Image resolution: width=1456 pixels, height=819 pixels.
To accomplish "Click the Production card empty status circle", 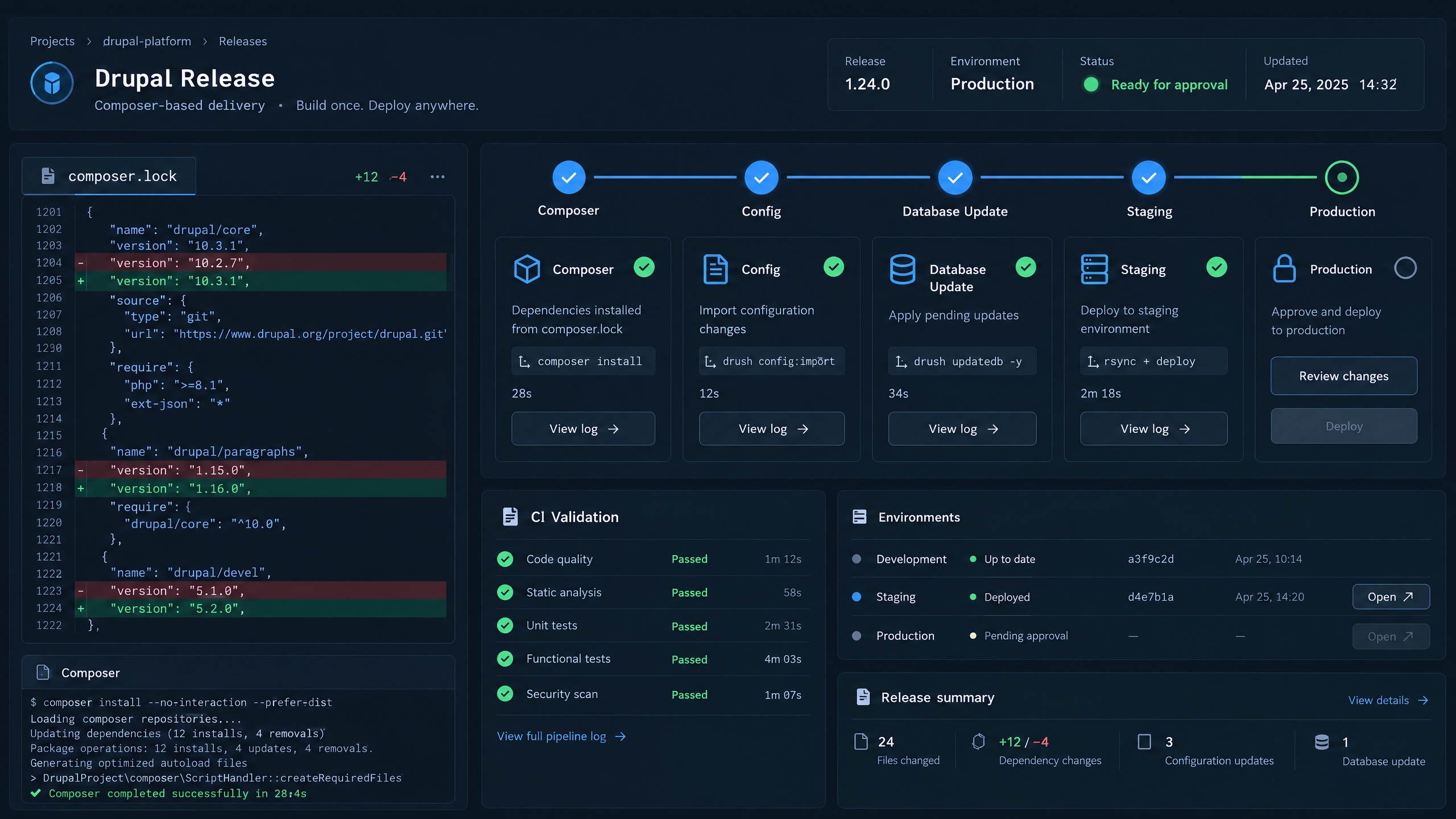I will [x=1405, y=268].
